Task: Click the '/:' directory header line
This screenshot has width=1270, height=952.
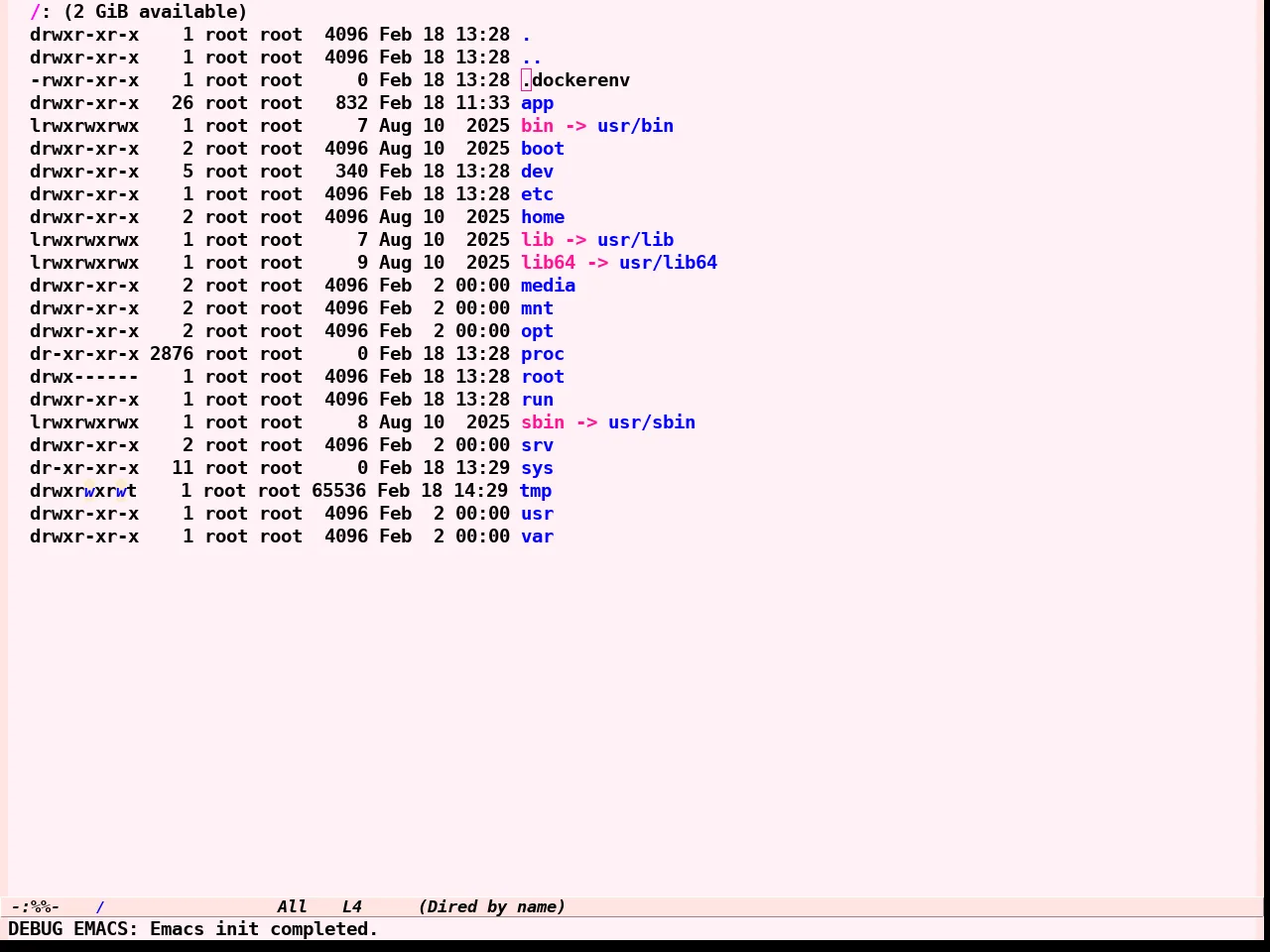Action: (x=139, y=12)
